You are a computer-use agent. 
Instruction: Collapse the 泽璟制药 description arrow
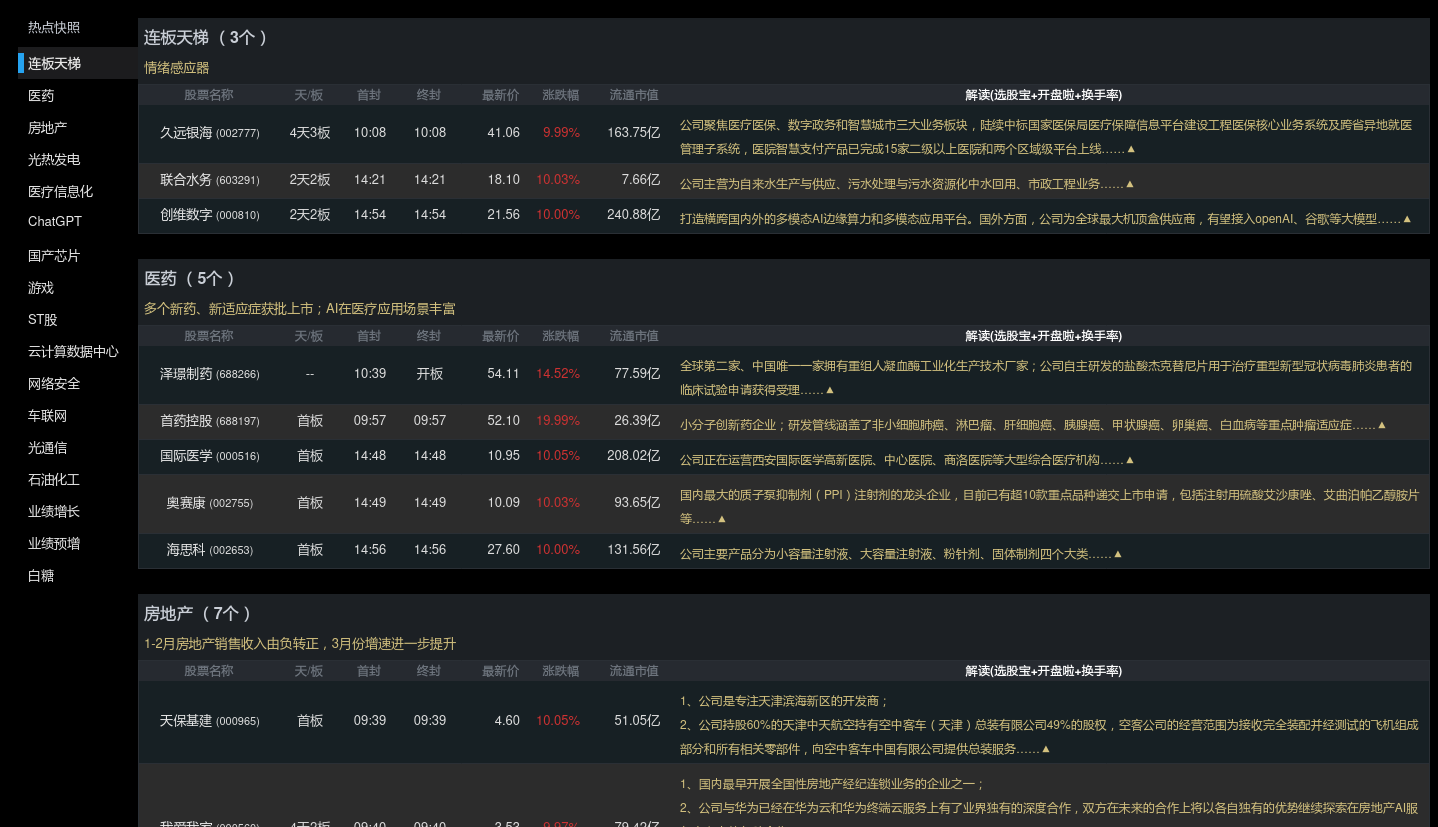click(x=830, y=390)
